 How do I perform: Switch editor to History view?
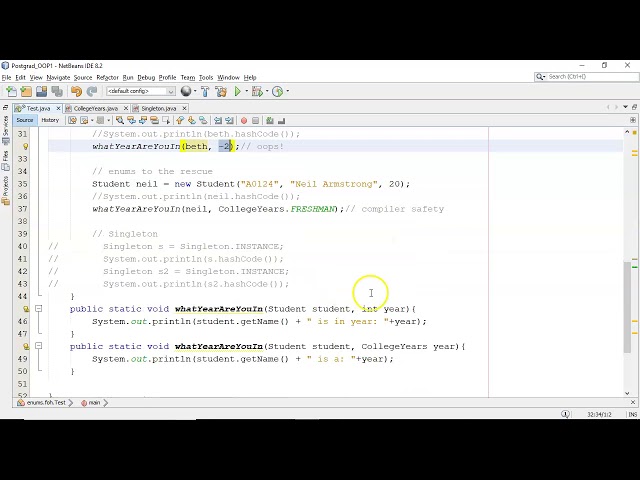coord(50,120)
